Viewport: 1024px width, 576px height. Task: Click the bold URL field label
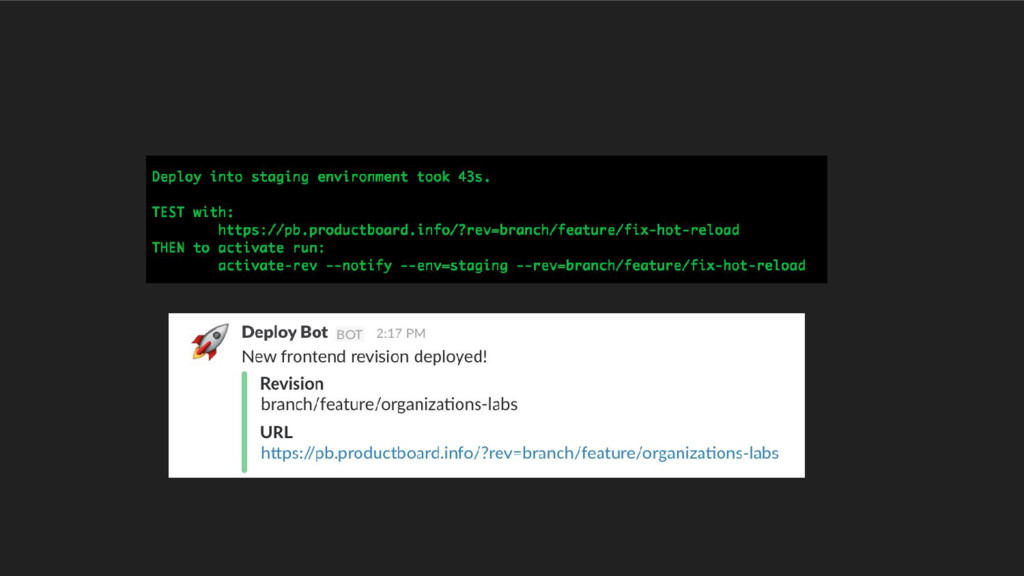point(276,432)
